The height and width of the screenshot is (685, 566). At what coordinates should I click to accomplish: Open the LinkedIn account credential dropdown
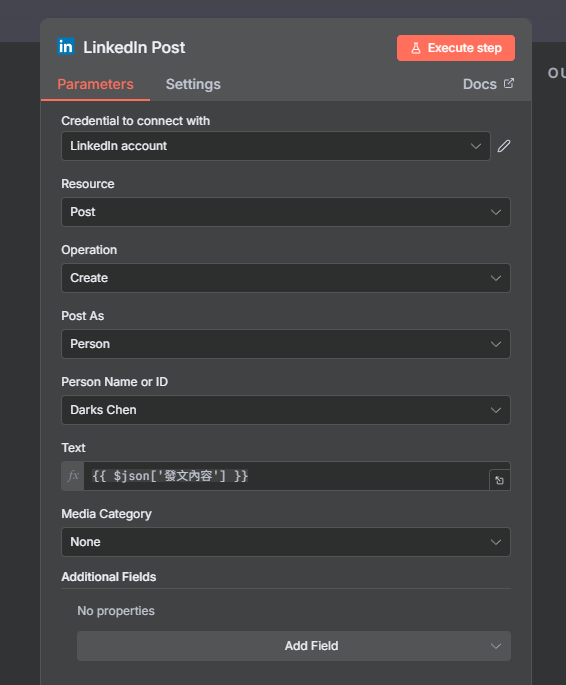point(276,146)
